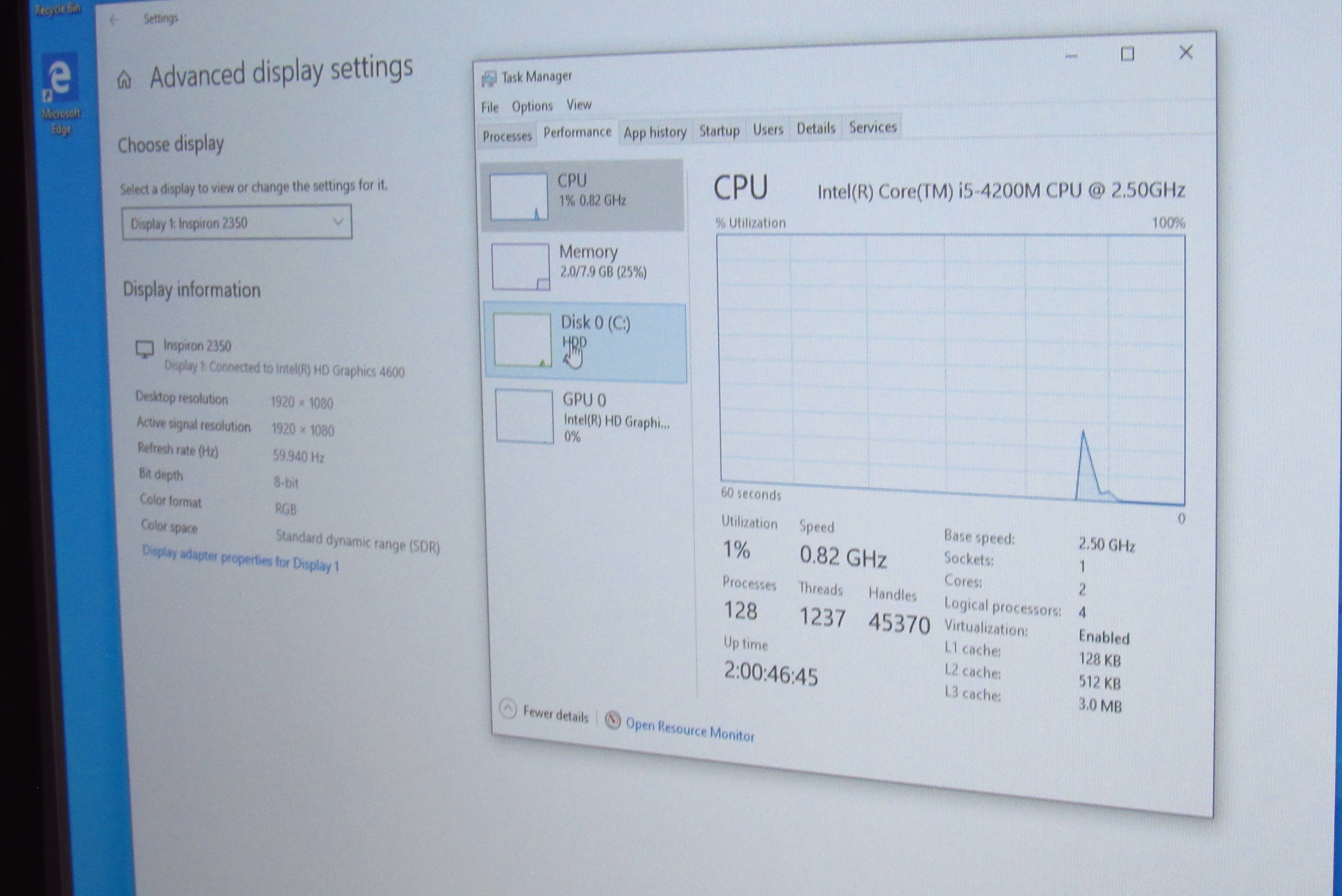Click the Task Manager title bar icon
Screen dimensions: 1342x896
coord(489,79)
